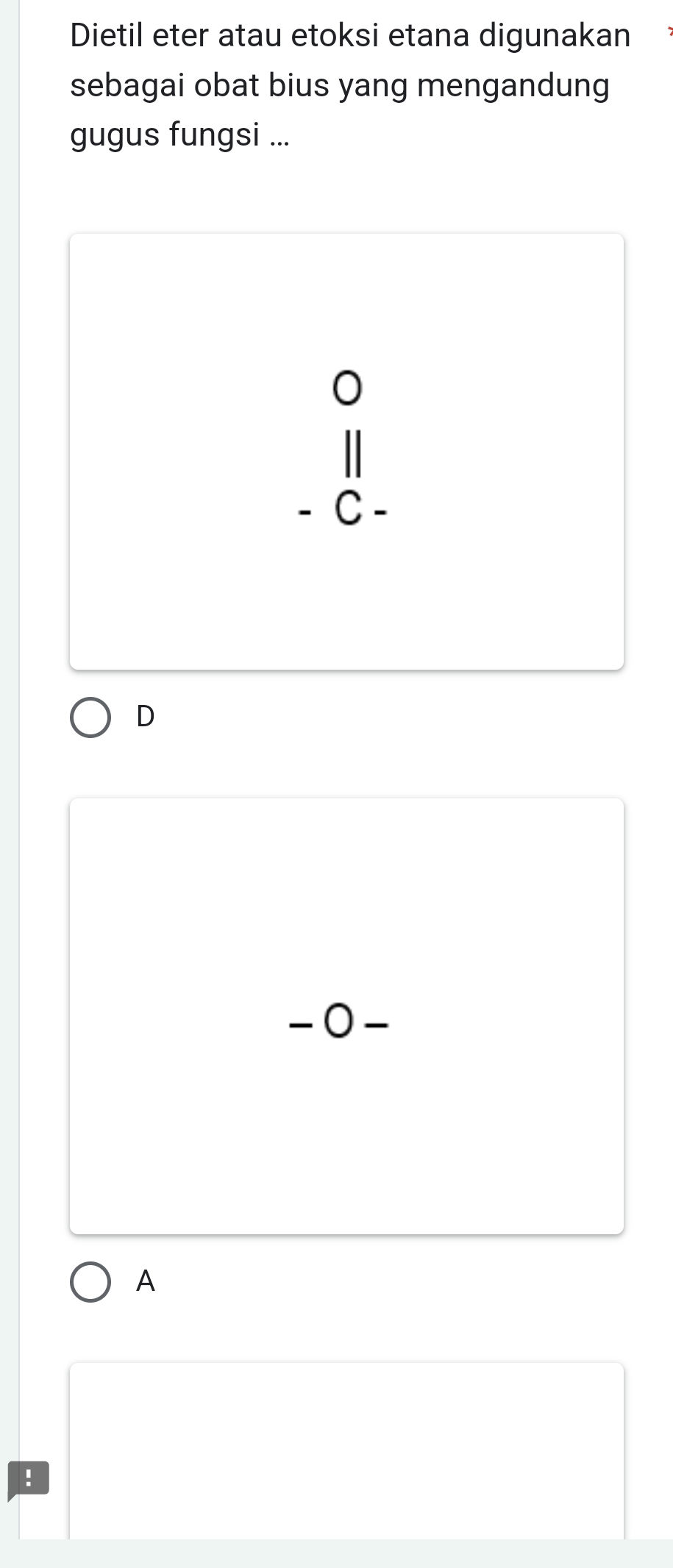
Task: Click the report problem exclamation icon
Action: 28,1478
